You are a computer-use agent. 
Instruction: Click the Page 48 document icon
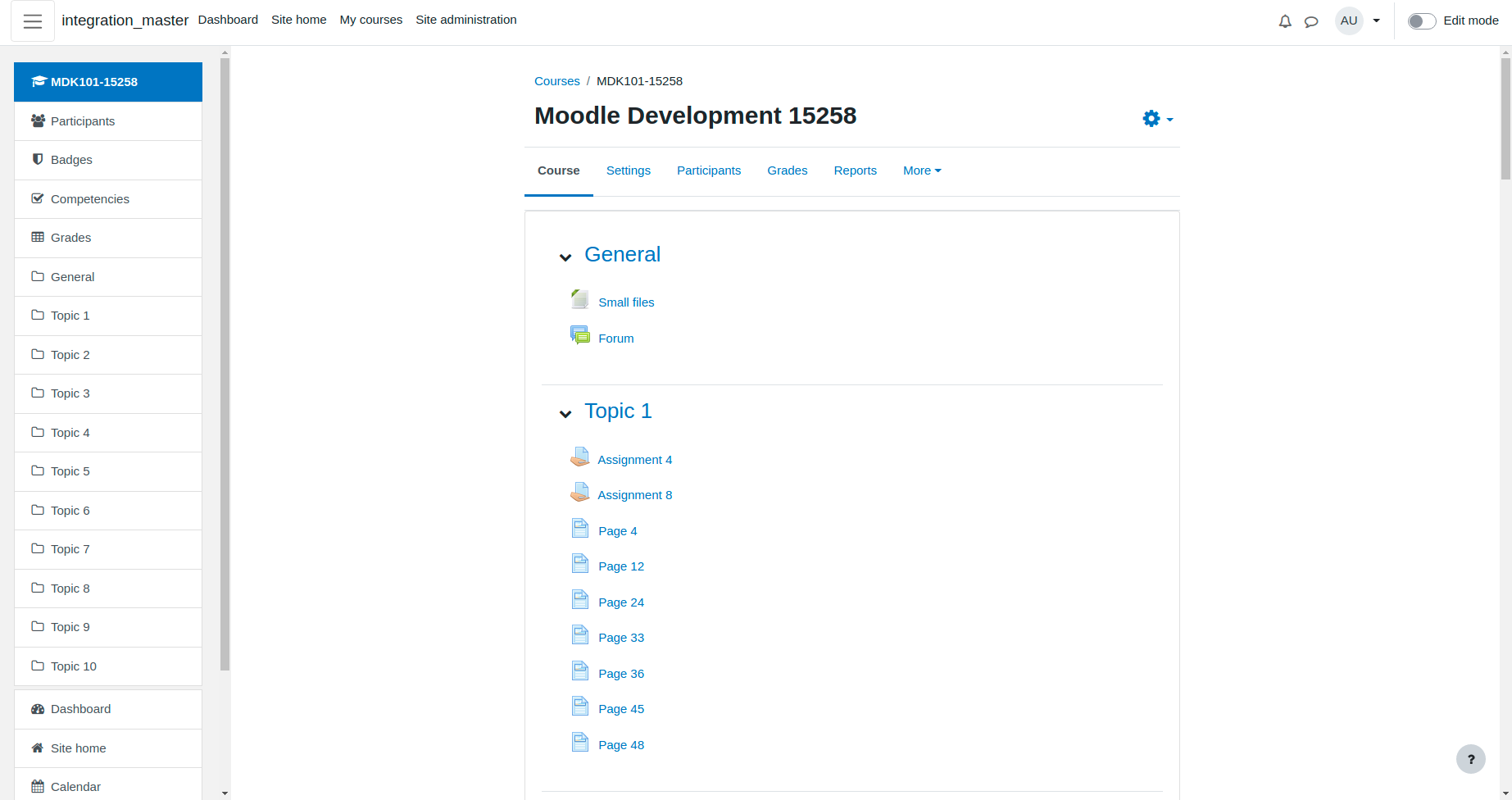coord(580,742)
